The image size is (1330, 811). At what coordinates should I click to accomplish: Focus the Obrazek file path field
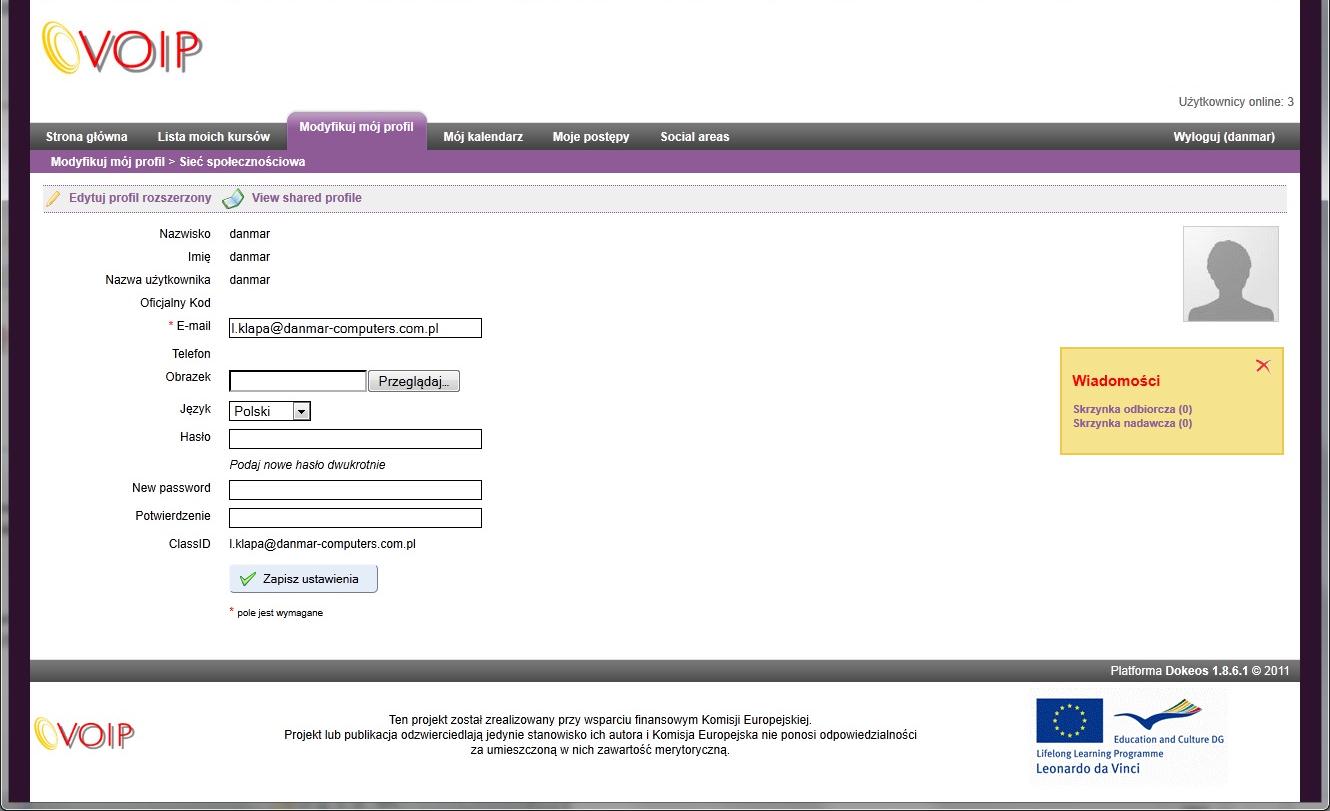click(x=298, y=381)
